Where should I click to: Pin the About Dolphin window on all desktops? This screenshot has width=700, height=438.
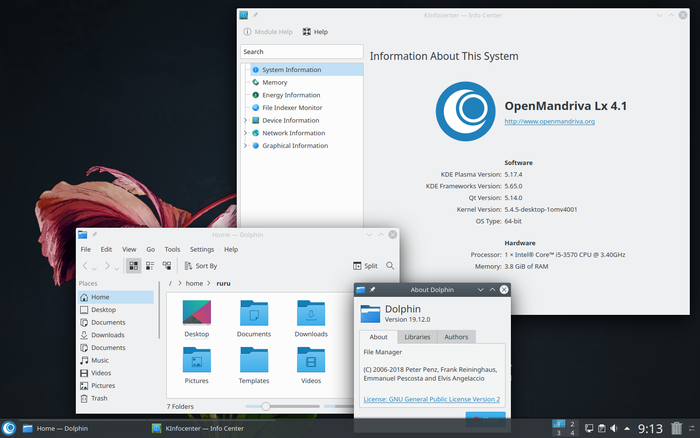pos(372,289)
